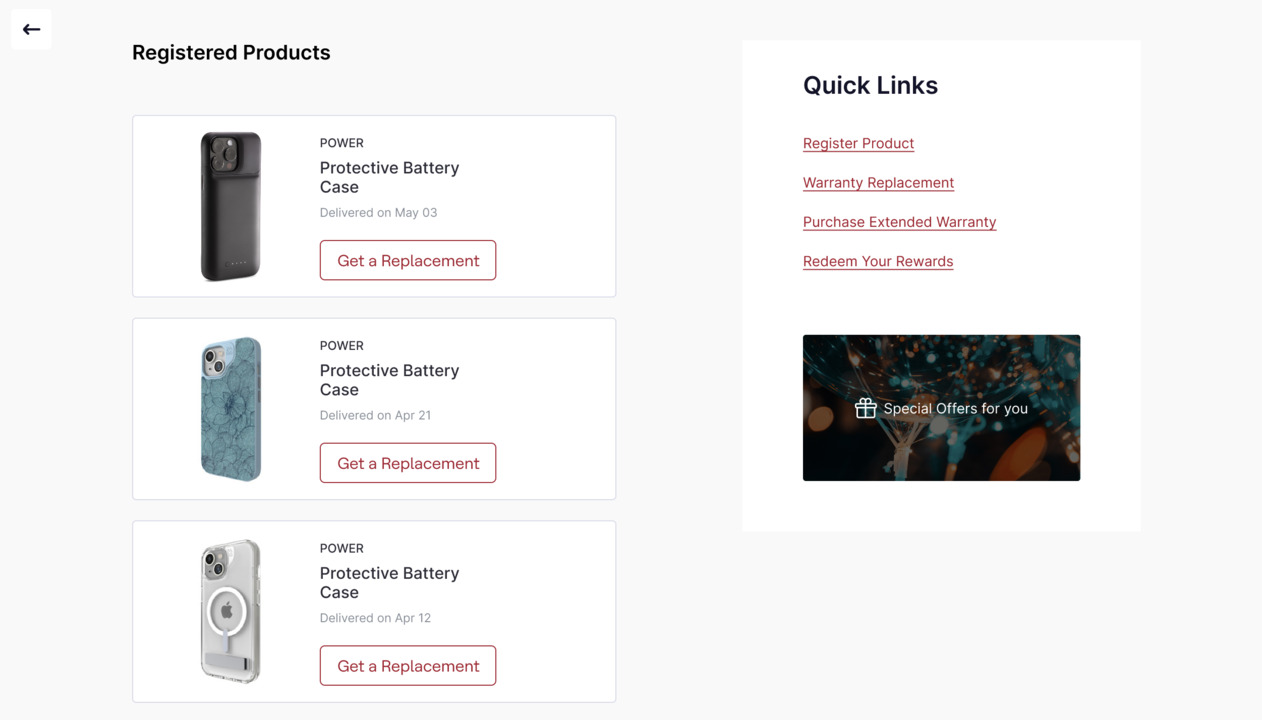The height and width of the screenshot is (720, 1262).
Task: Click the POWER label on the black case card
Action: 341,143
